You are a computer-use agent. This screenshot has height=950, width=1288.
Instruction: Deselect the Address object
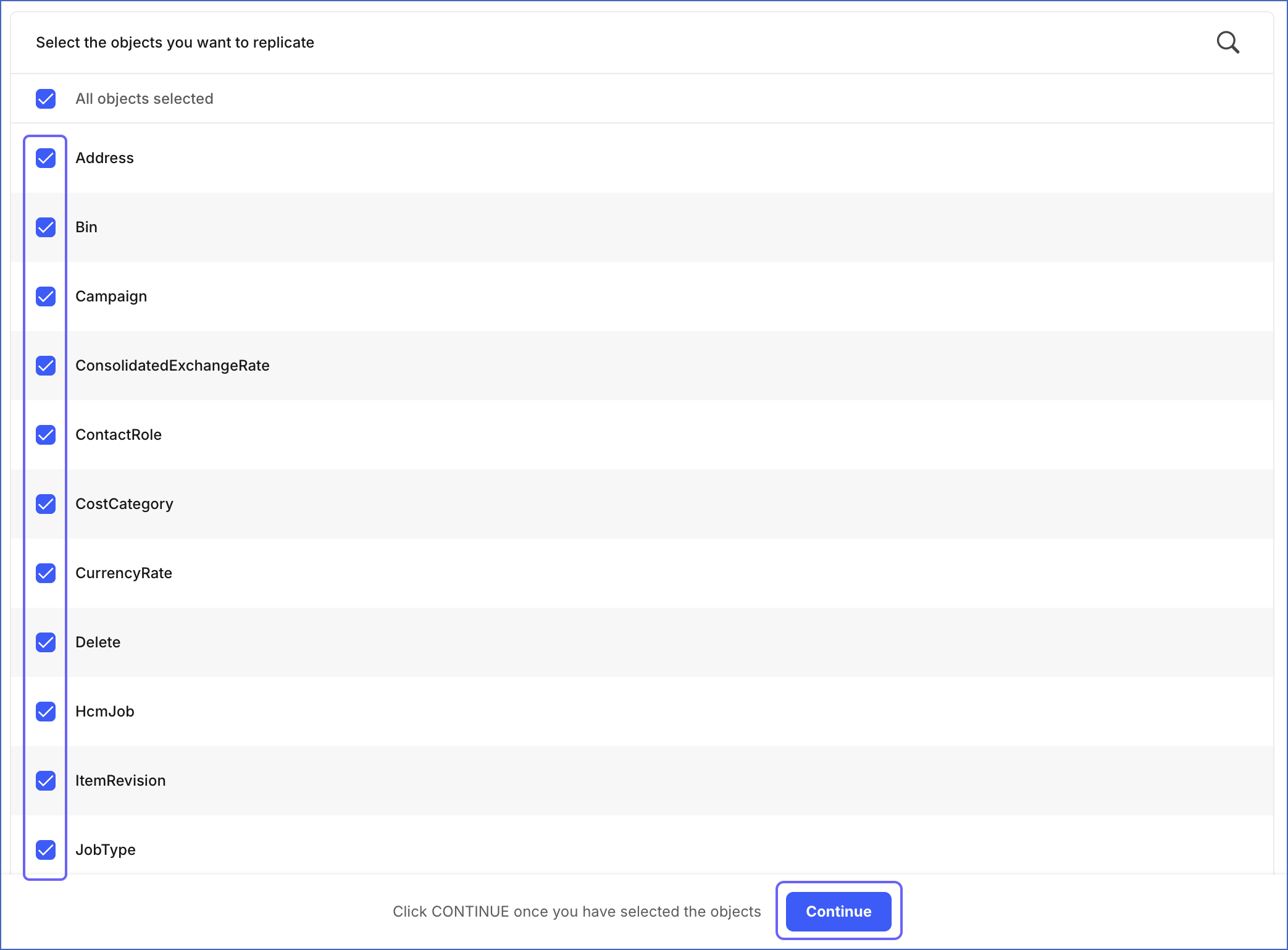[x=45, y=159]
